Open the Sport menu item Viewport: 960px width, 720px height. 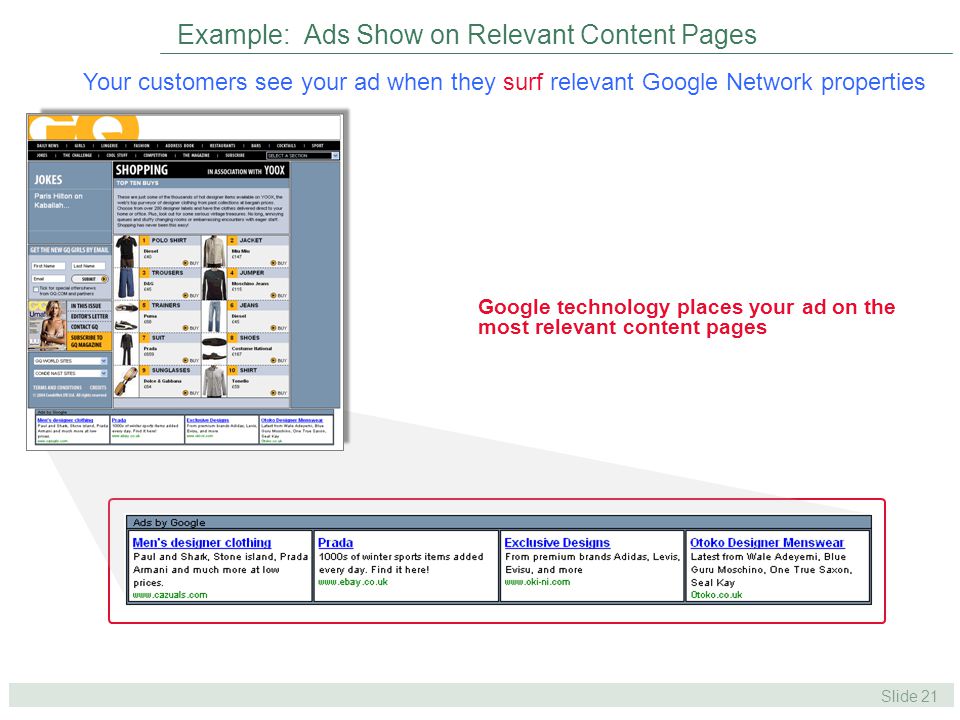click(x=317, y=146)
